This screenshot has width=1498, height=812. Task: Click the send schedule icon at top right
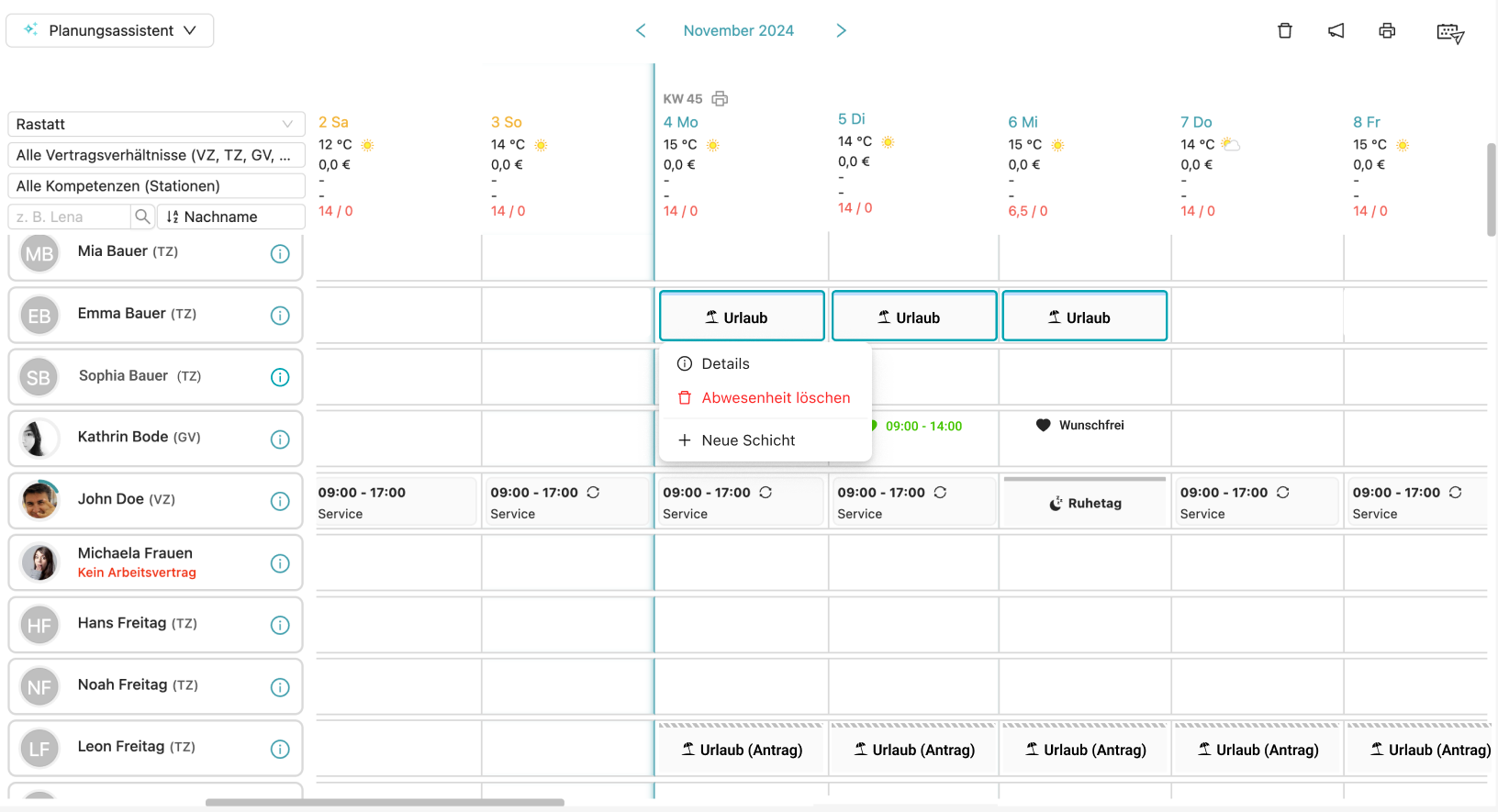(x=1449, y=33)
